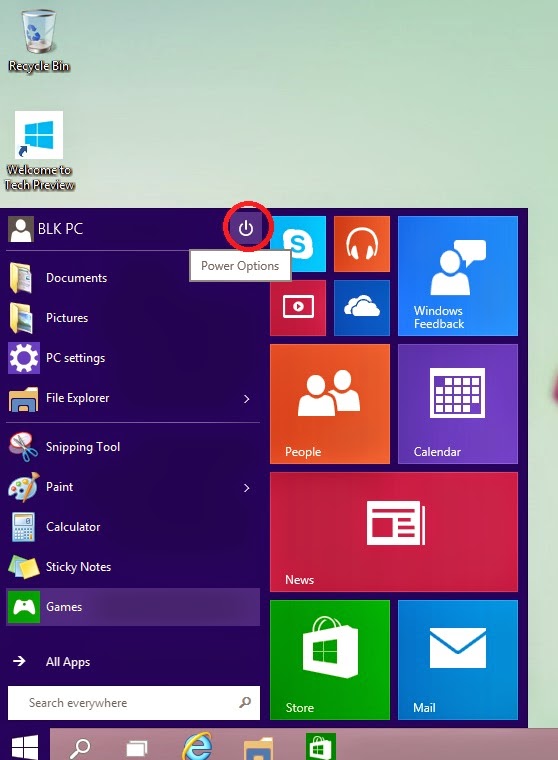
Task: Open the Games app
Action: point(133,607)
